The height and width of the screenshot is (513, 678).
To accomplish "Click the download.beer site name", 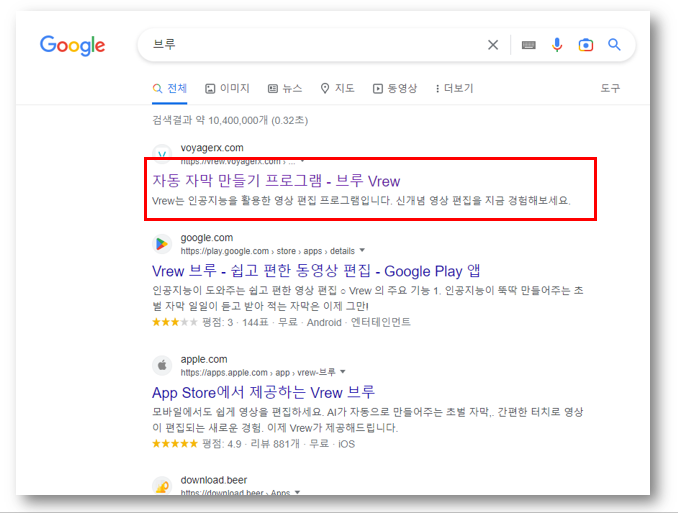I will click(x=214, y=480).
